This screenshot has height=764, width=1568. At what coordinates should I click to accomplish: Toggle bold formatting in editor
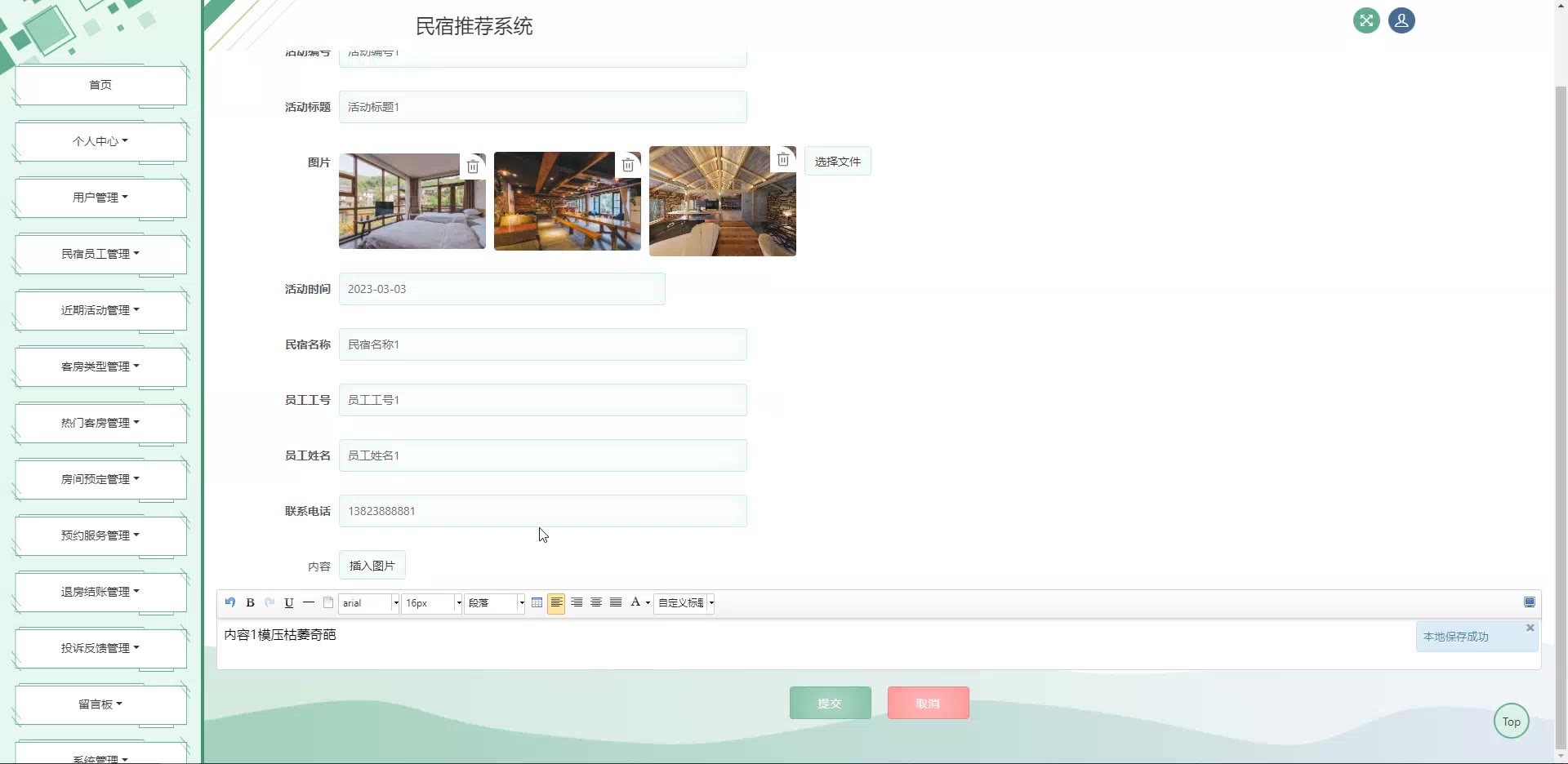click(250, 602)
